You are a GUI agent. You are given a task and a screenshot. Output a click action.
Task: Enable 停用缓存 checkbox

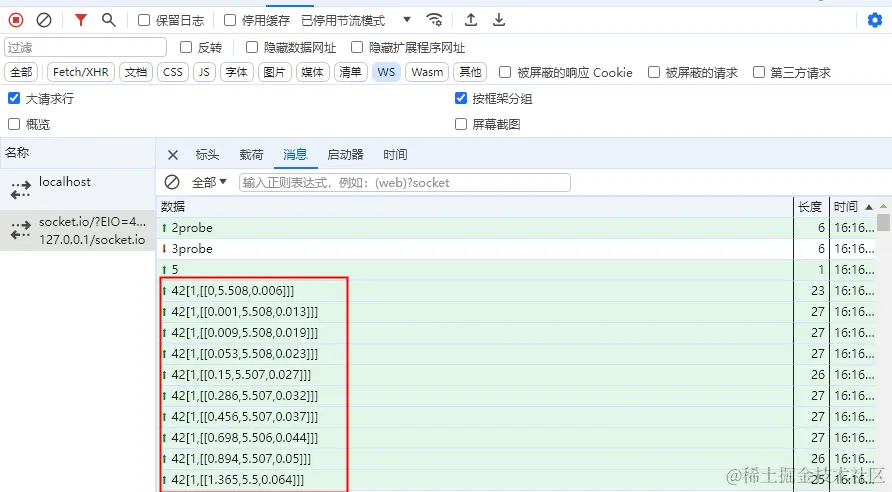(x=230, y=20)
